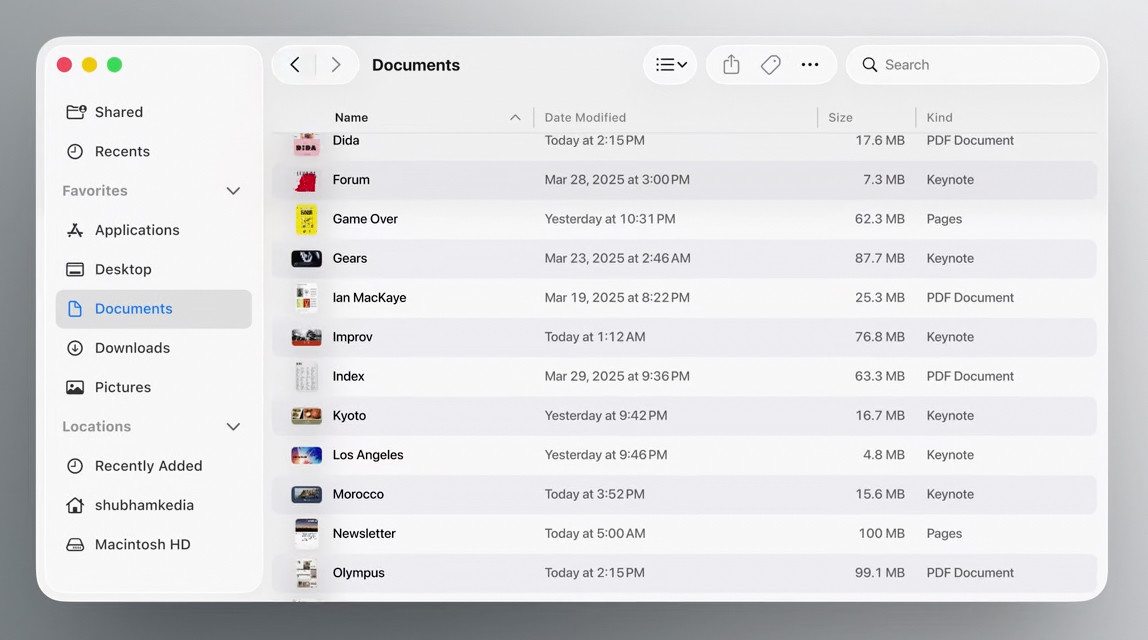The image size is (1148, 640).
Task: Click the Game Over Pages file icon
Action: 306,219
